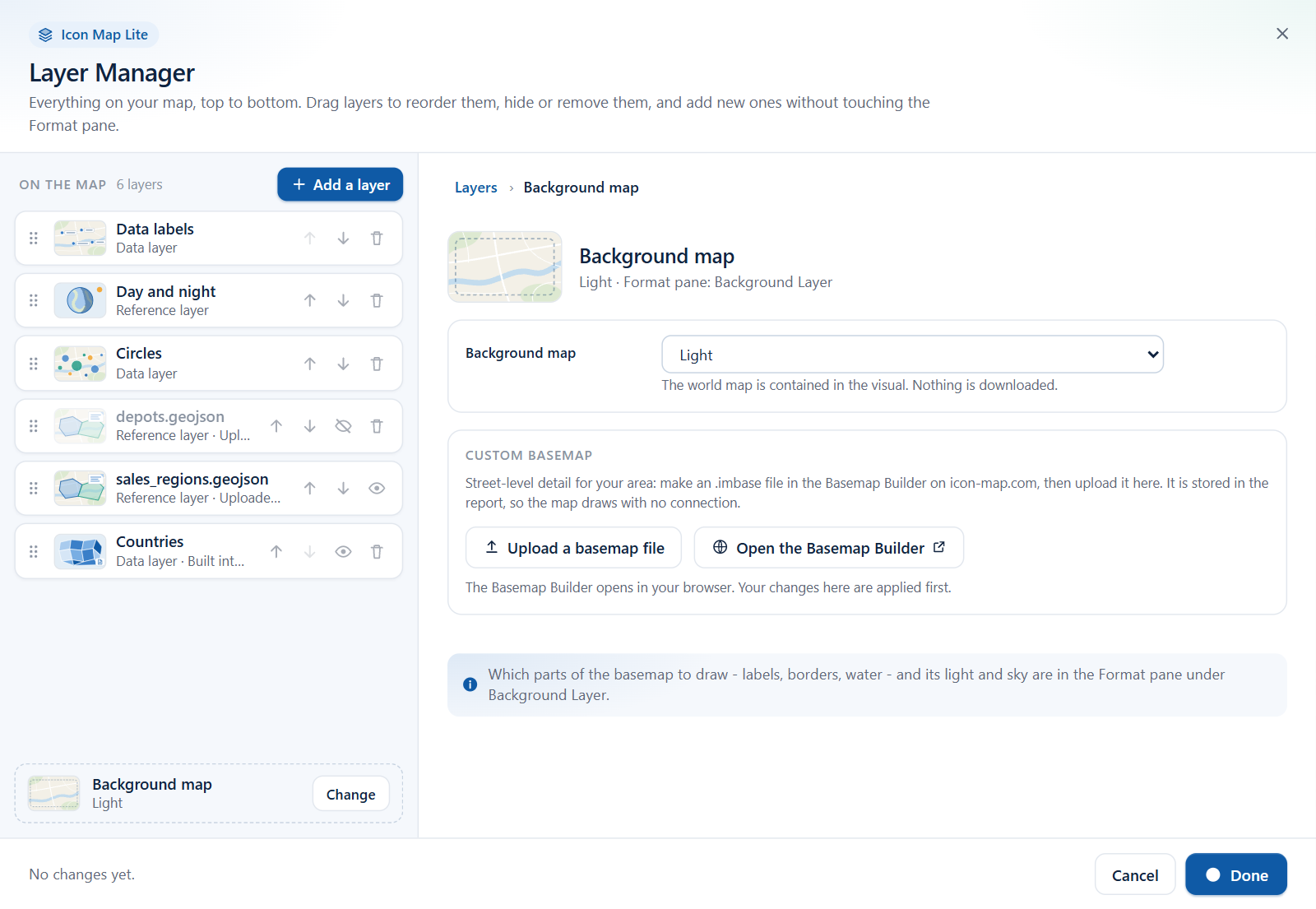Go back to Layers via breadcrumb
The width and height of the screenshot is (1316, 909).
(476, 188)
